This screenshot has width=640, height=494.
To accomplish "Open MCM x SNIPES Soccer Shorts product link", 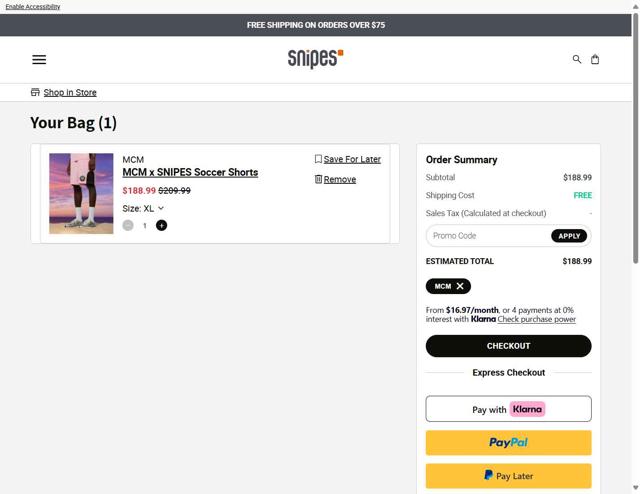I will [x=190, y=172].
